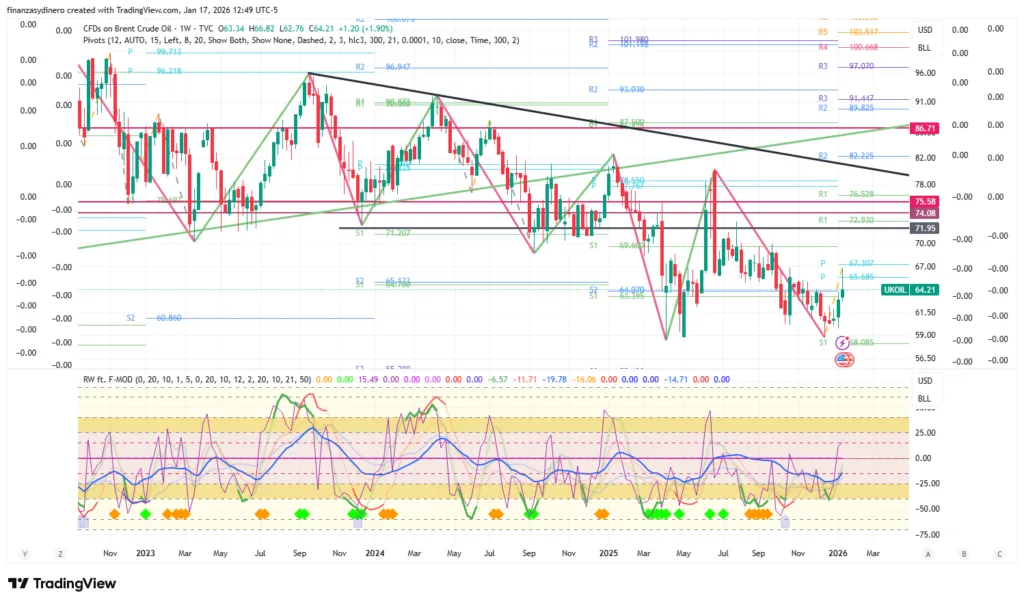Open USD currency selector in the indicator pane

[924, 381]
